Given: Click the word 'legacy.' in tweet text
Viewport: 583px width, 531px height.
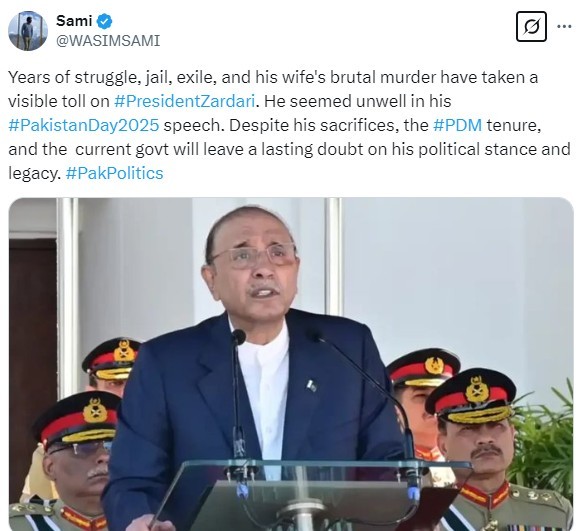Looking at the screenshot, I should (x=35, y=173).
